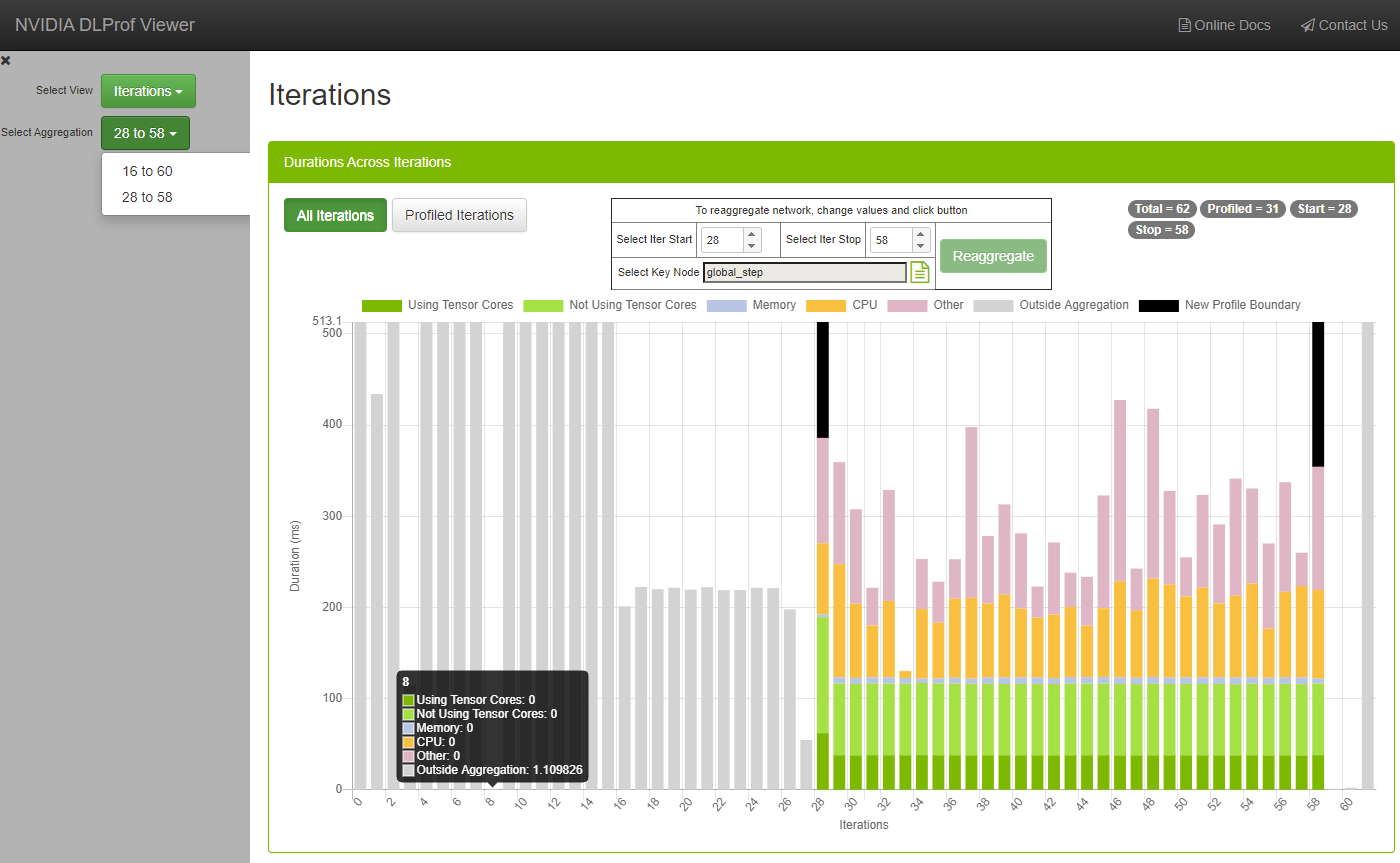Show All Iterations in the chart
1400x863 pixels.
pos(335,215)
